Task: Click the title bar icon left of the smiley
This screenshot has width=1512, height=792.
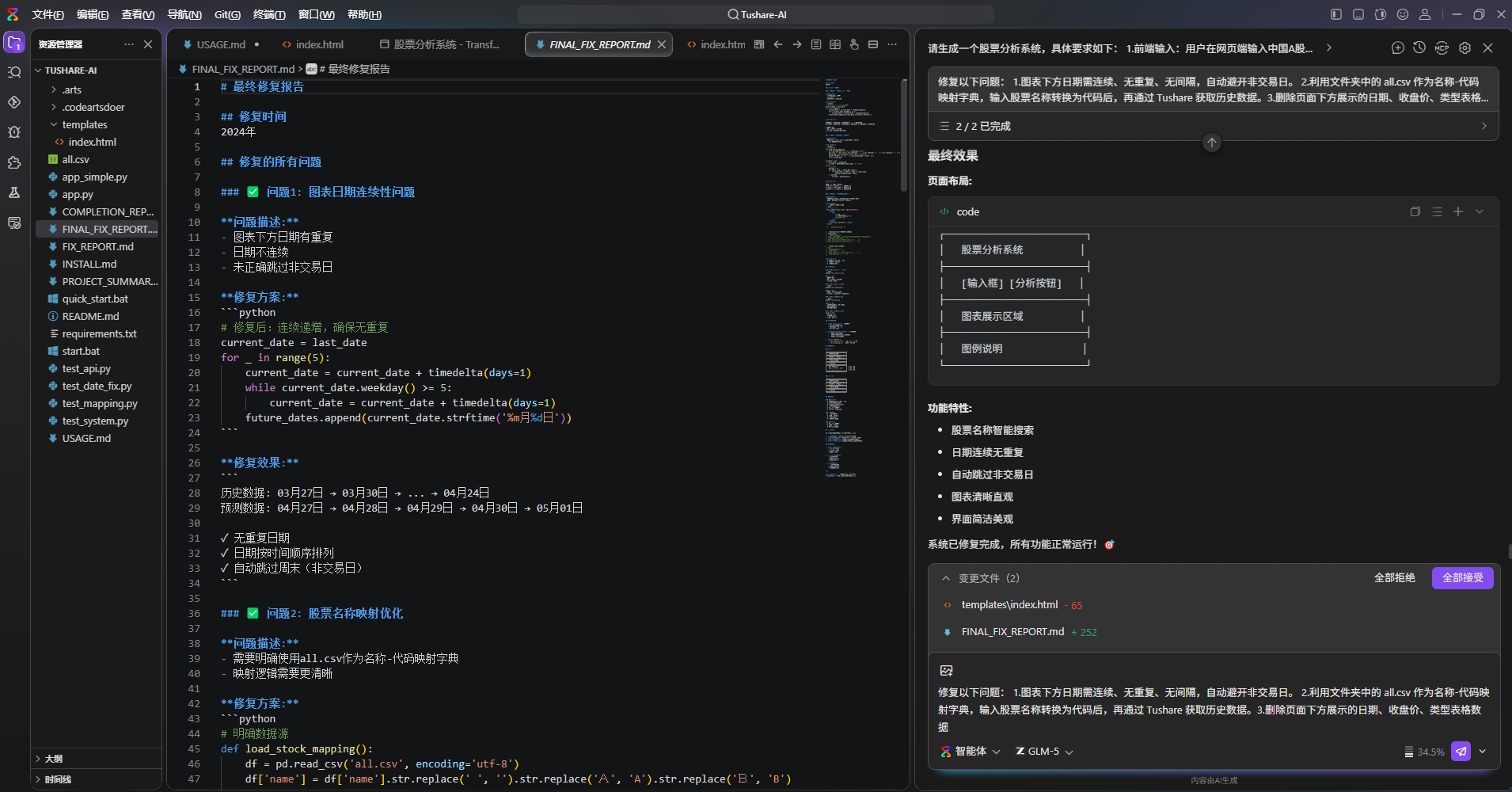Action: click(1381, 14)
